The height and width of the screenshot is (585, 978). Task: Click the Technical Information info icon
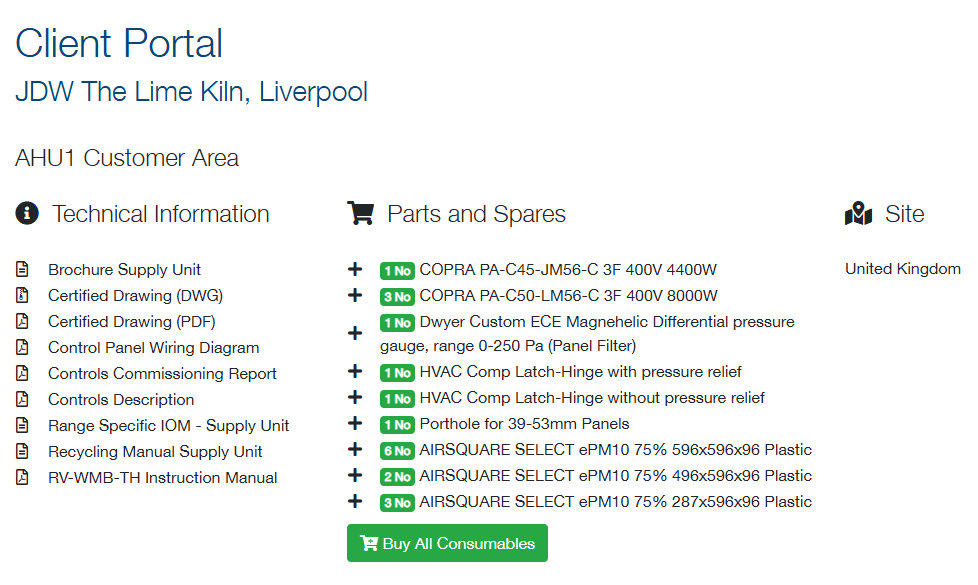point(28,214)
